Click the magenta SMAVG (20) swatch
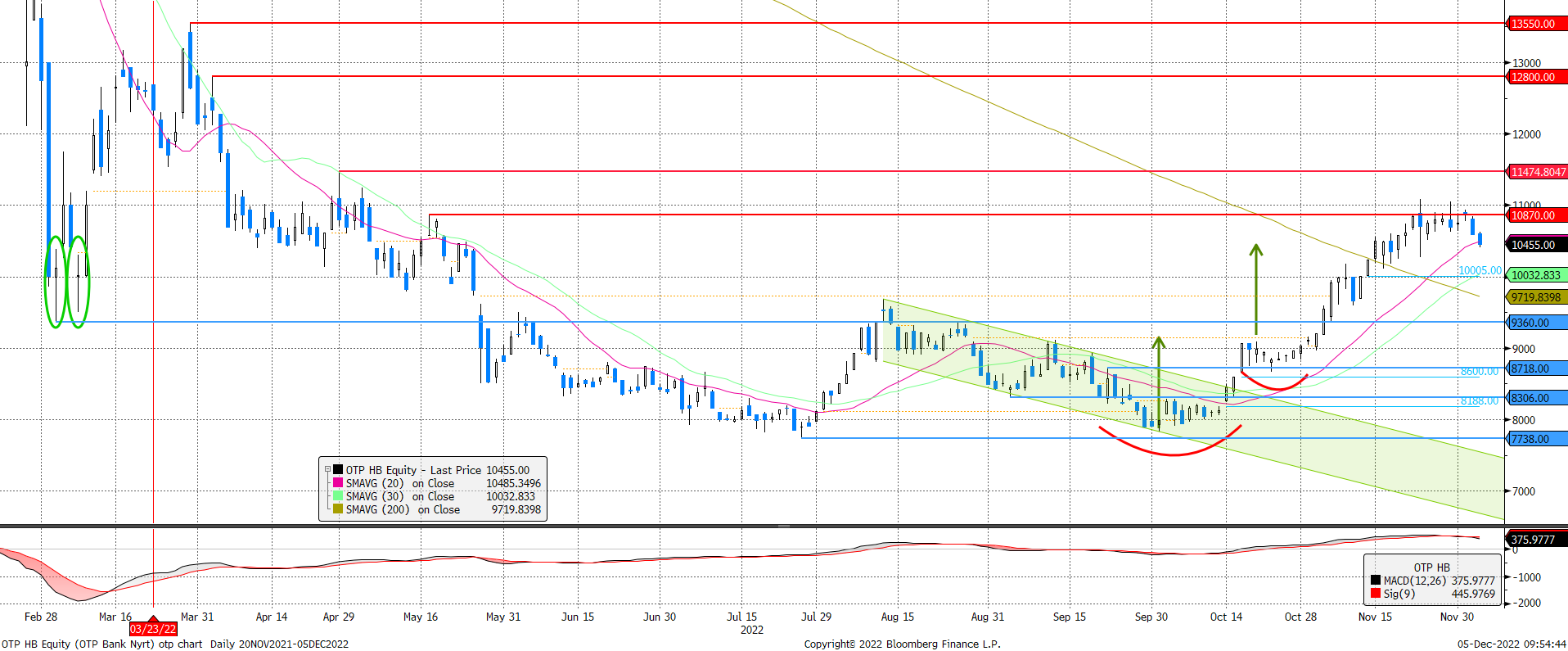The height and width of the screenshot is (651, 1568). [338, 483]
